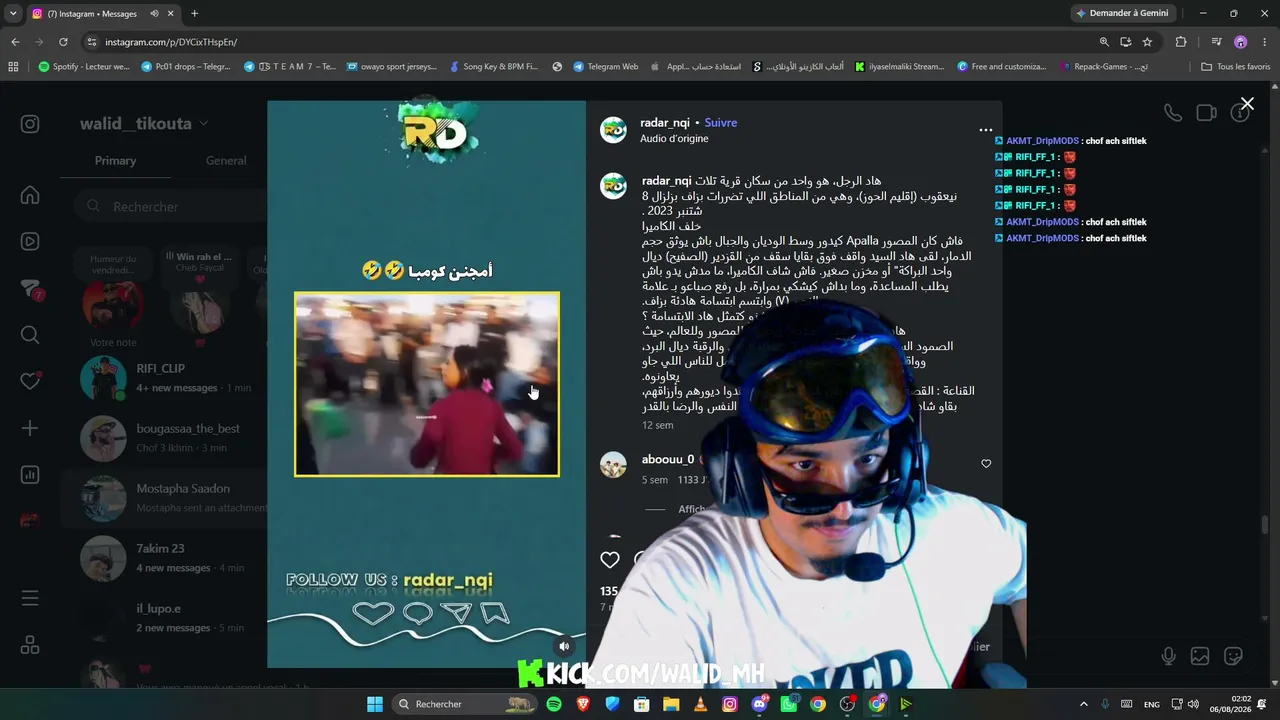Open radar_nqi profile from post header
Viewport: 1280px width, 720px height.
click(x=665, y=123)
